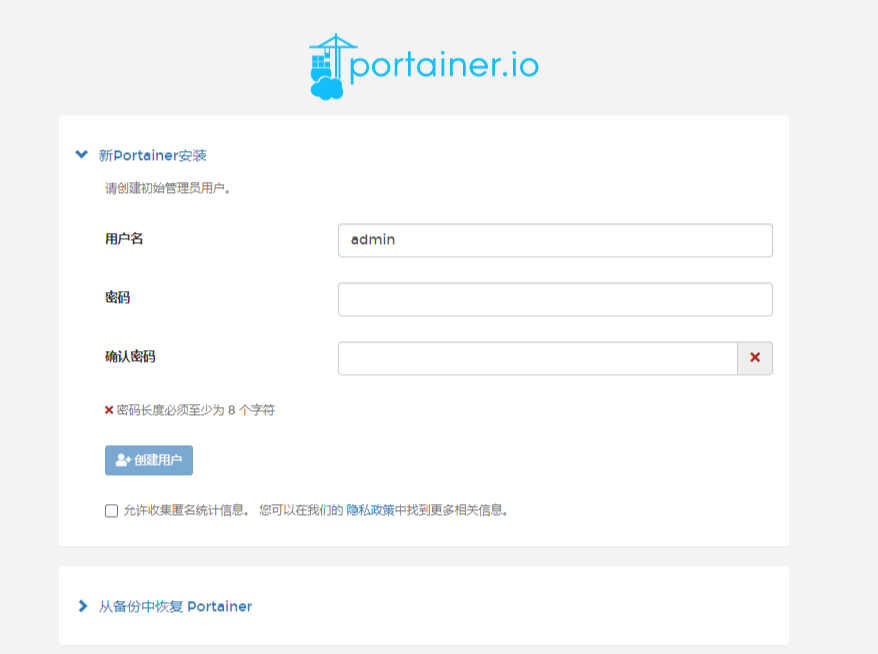Enable the anonymous statistics collection checkbox

111,511
